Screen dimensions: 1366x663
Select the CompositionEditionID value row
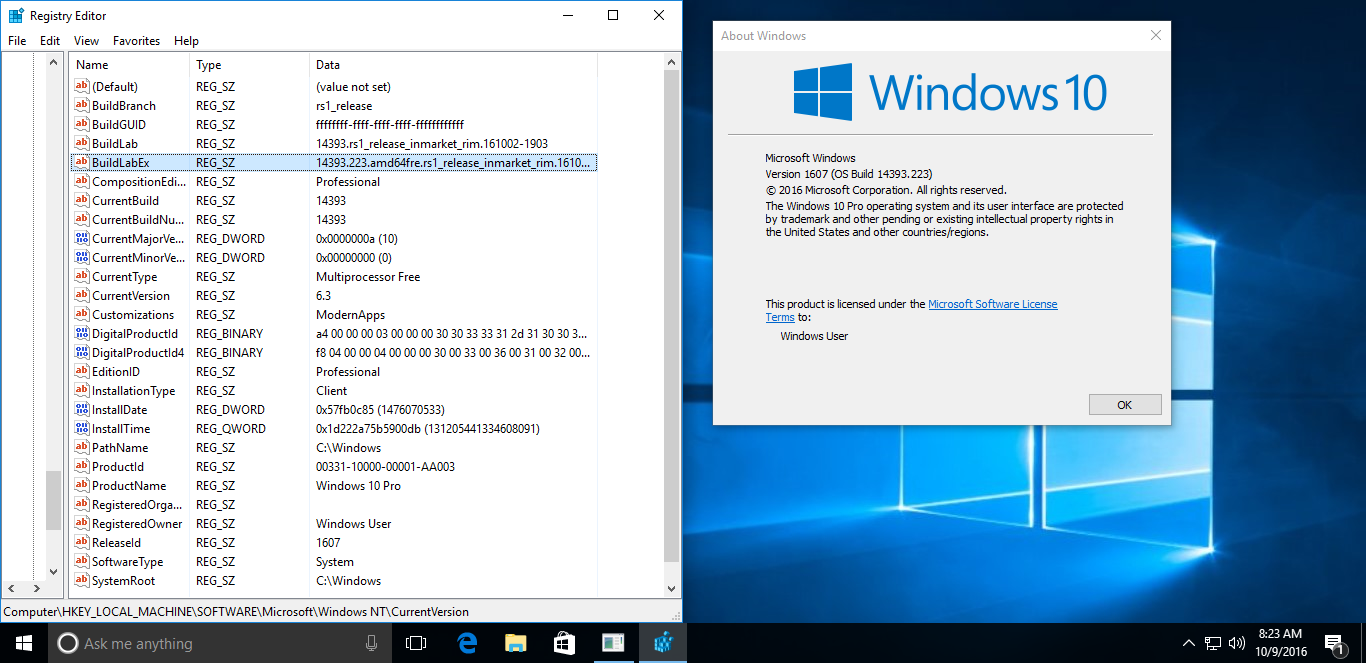point(334,182)
